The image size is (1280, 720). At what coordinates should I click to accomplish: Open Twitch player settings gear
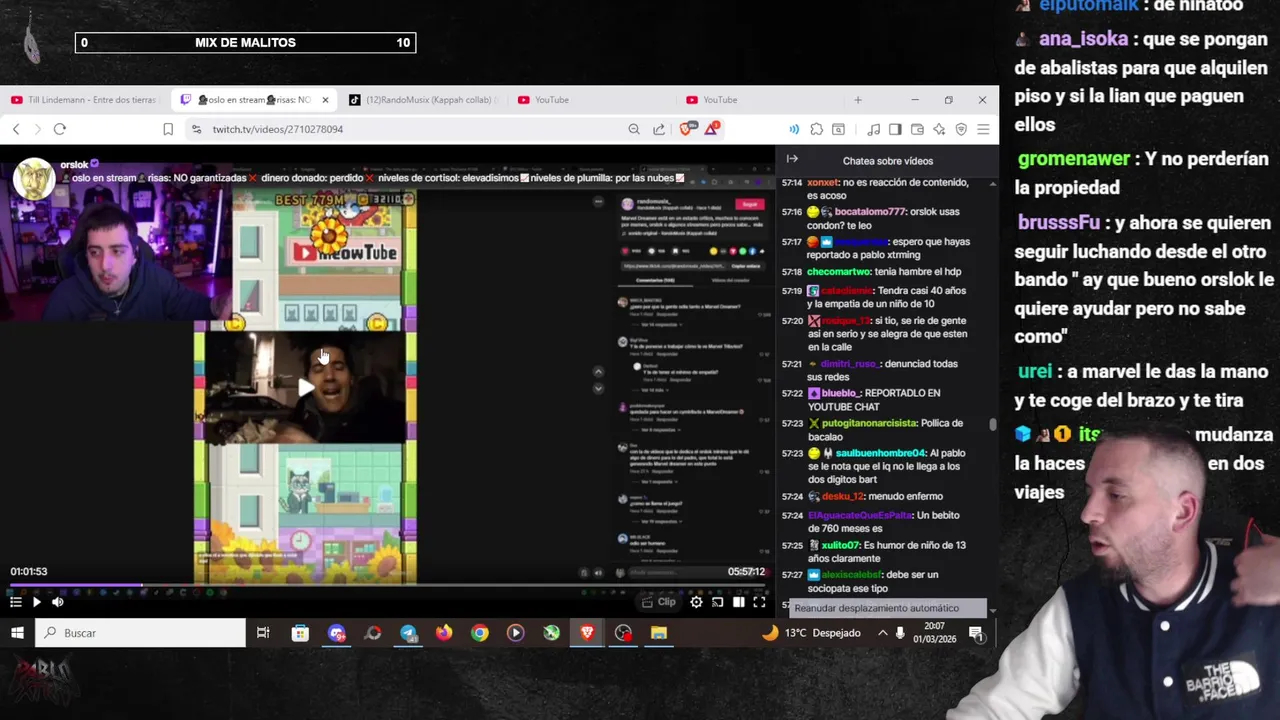[x=696, y=602]
